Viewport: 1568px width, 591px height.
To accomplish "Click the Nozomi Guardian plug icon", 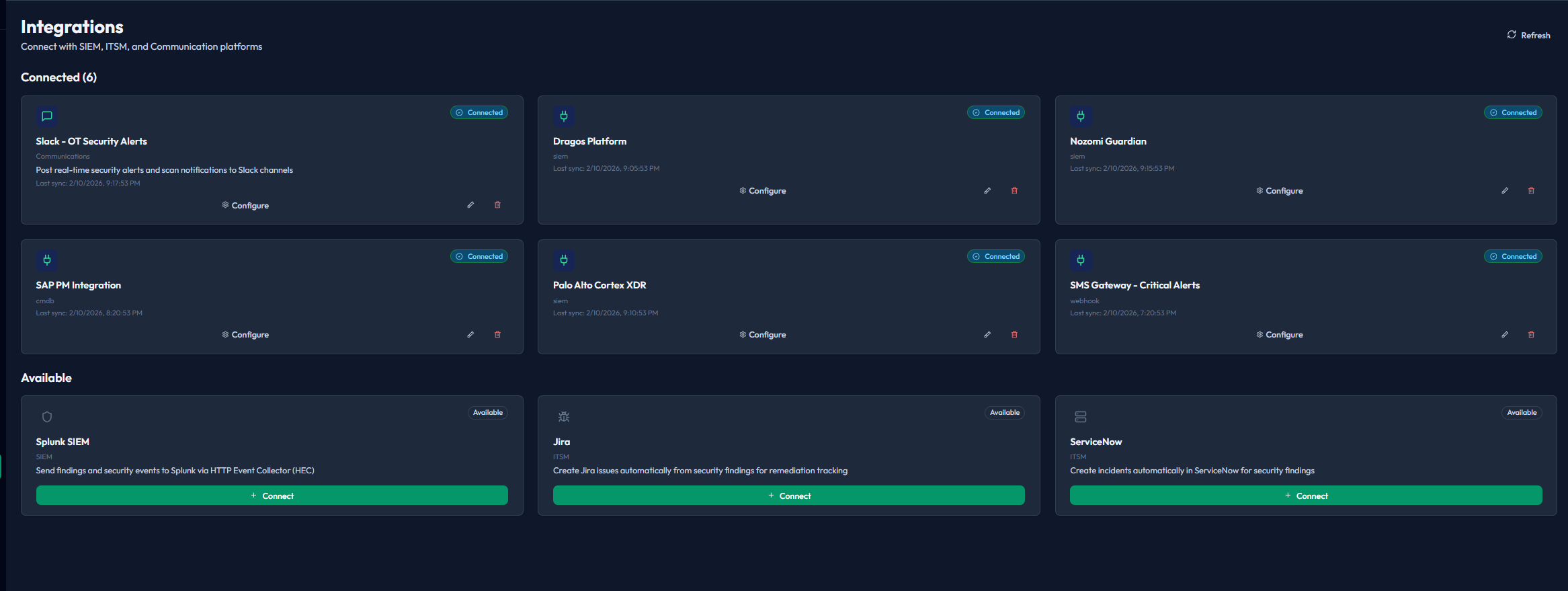I will (1081, 116).
